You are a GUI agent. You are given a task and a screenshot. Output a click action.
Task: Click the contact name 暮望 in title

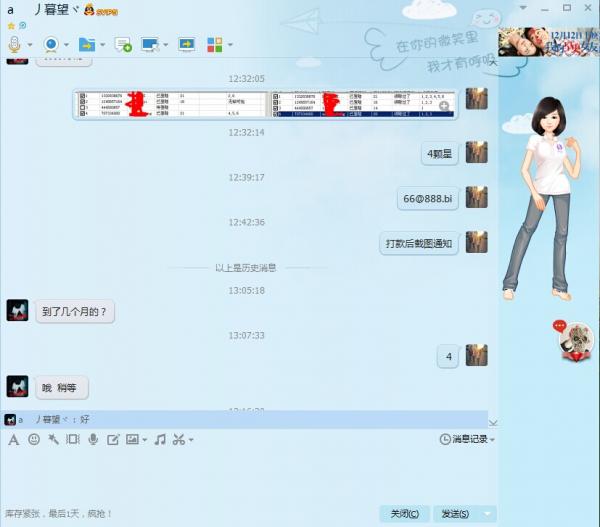57,10
